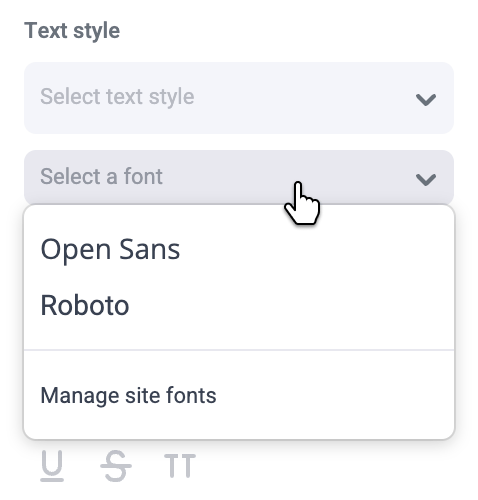
Task: Enable the crossed-out S text style
Action: pos(116,466)
